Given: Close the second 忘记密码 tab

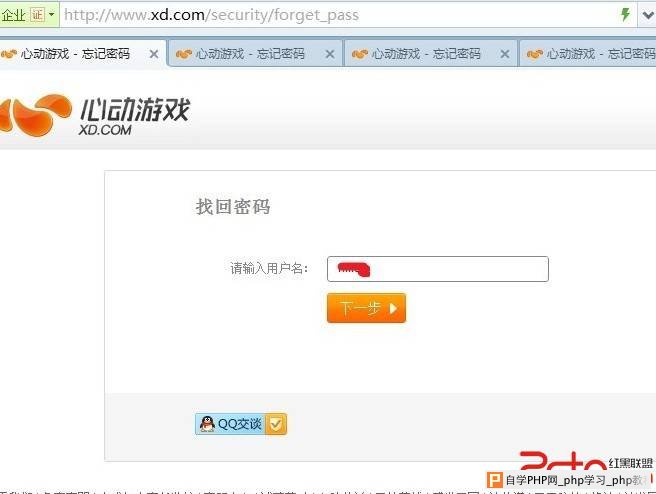Looking at the screenshot, I should pos(330,54).
